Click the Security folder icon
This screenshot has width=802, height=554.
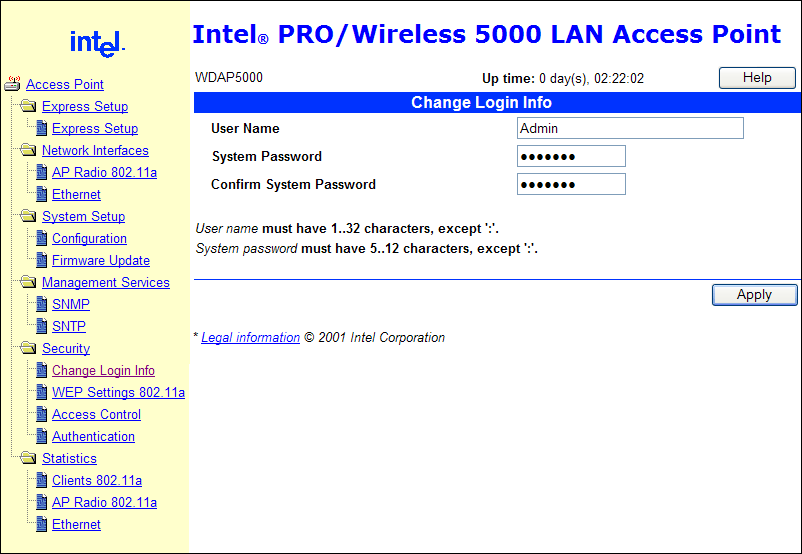[x=28, y=348]
